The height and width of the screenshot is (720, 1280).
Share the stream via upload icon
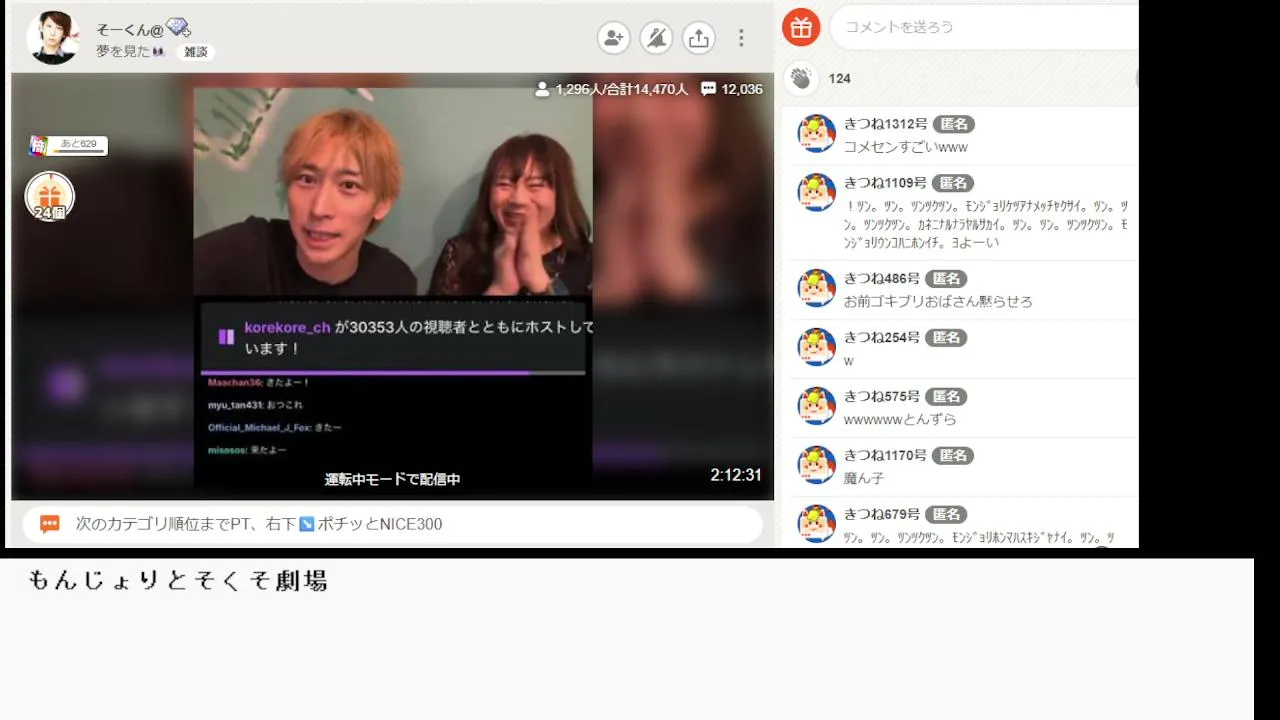(x=699, y=38)
